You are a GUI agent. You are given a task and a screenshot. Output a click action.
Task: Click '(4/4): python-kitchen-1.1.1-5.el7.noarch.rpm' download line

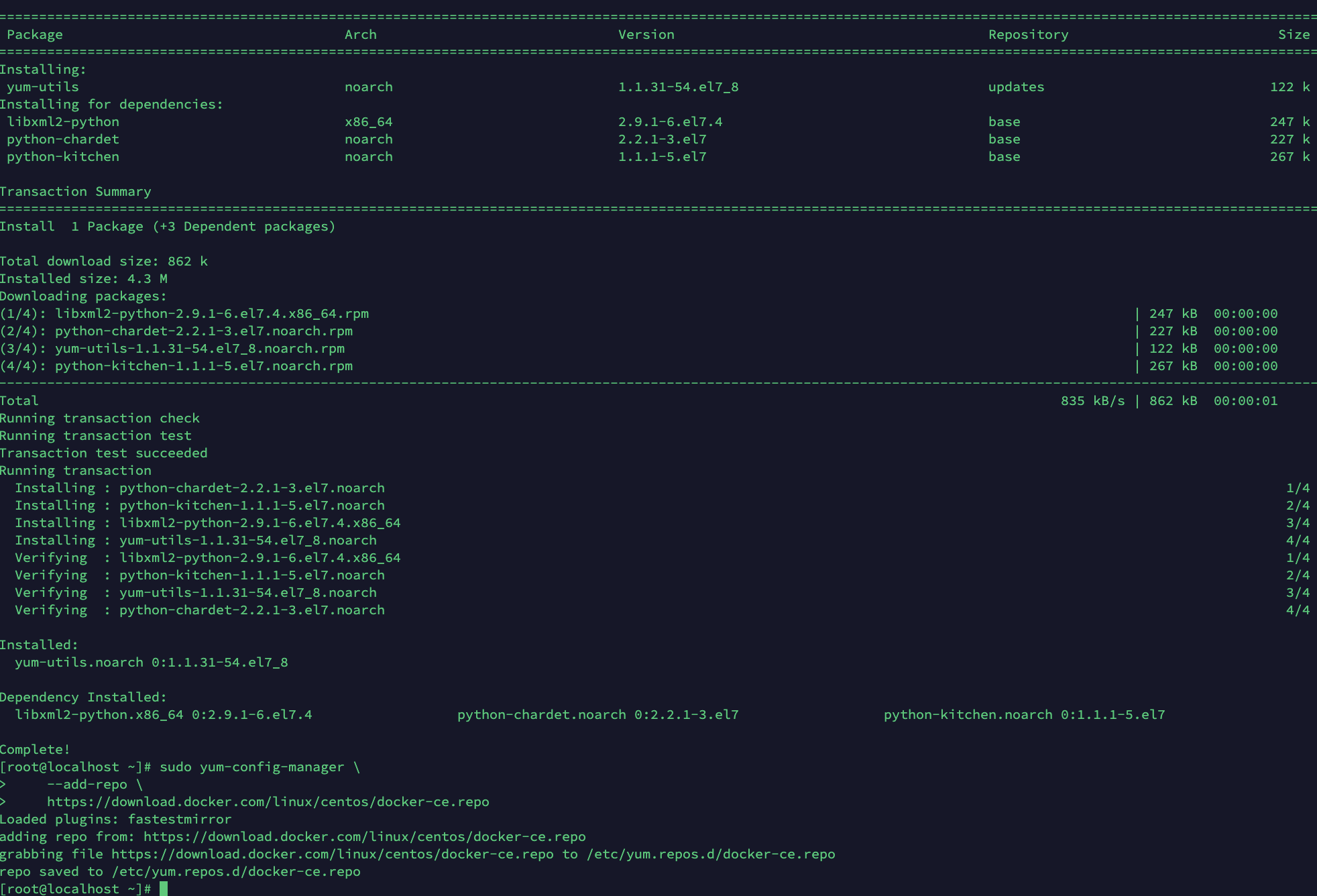(x=176, y=366)
